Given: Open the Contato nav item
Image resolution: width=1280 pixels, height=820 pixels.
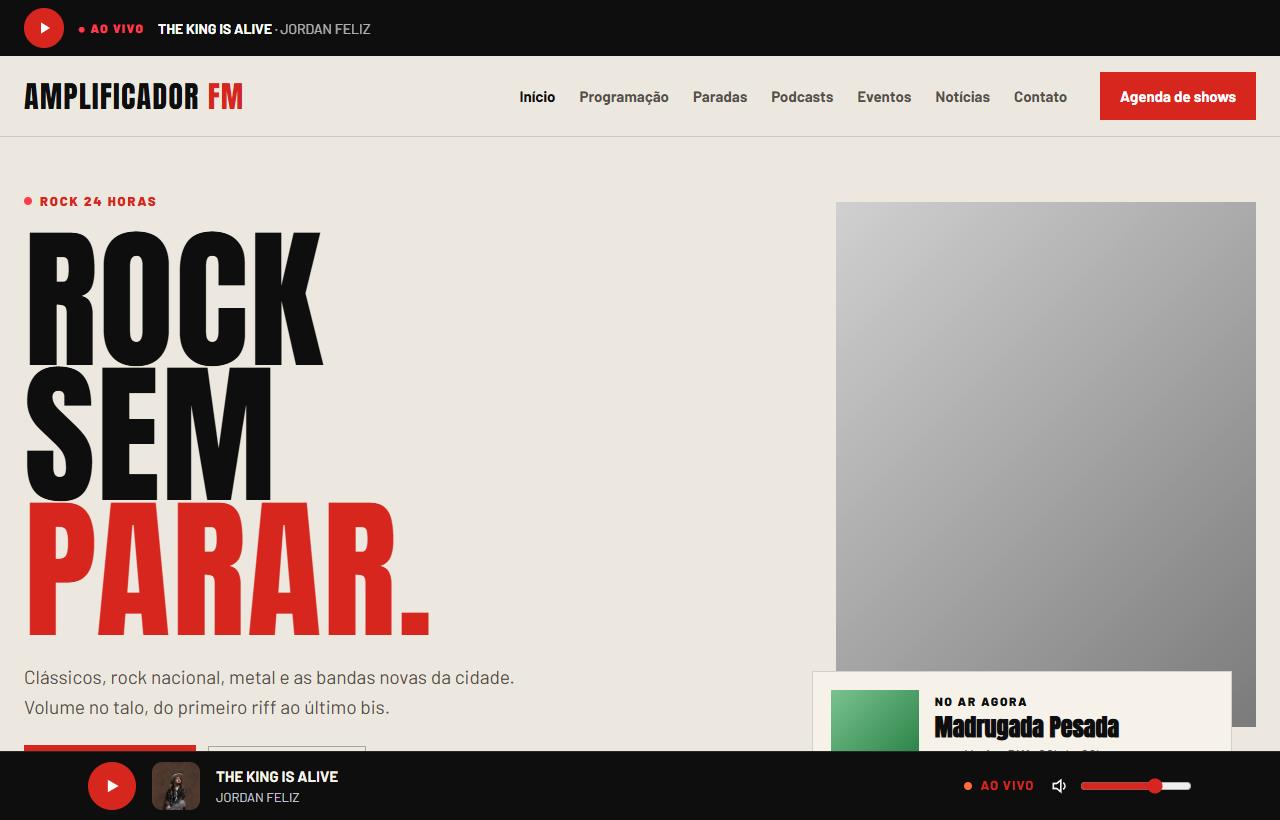Looking at the screenshot, I should tap(1040, 97).
